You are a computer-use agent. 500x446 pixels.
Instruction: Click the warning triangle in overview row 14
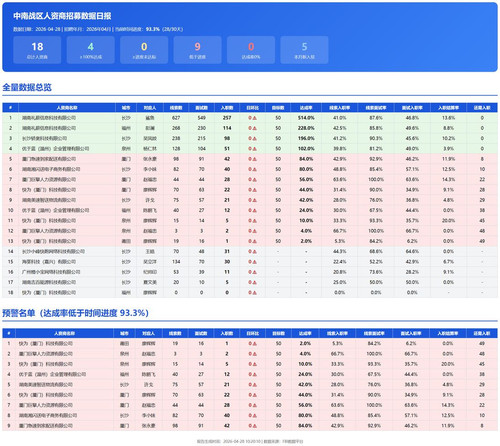[x=255, y=252]
